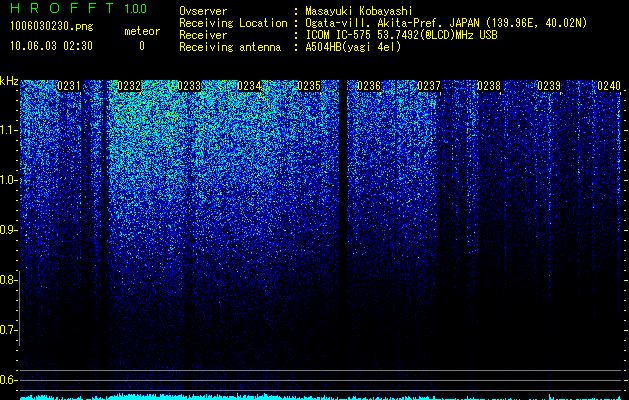Click the 0.9 kHz axis label

point(8,230)
